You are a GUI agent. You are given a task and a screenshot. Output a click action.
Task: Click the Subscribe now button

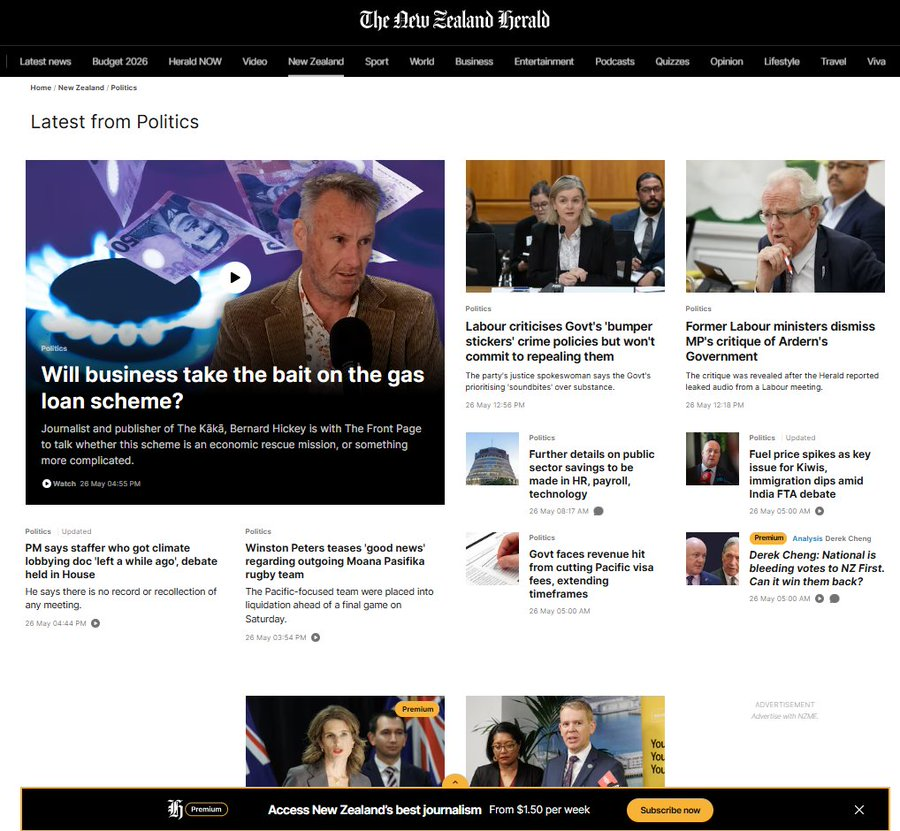670,810
